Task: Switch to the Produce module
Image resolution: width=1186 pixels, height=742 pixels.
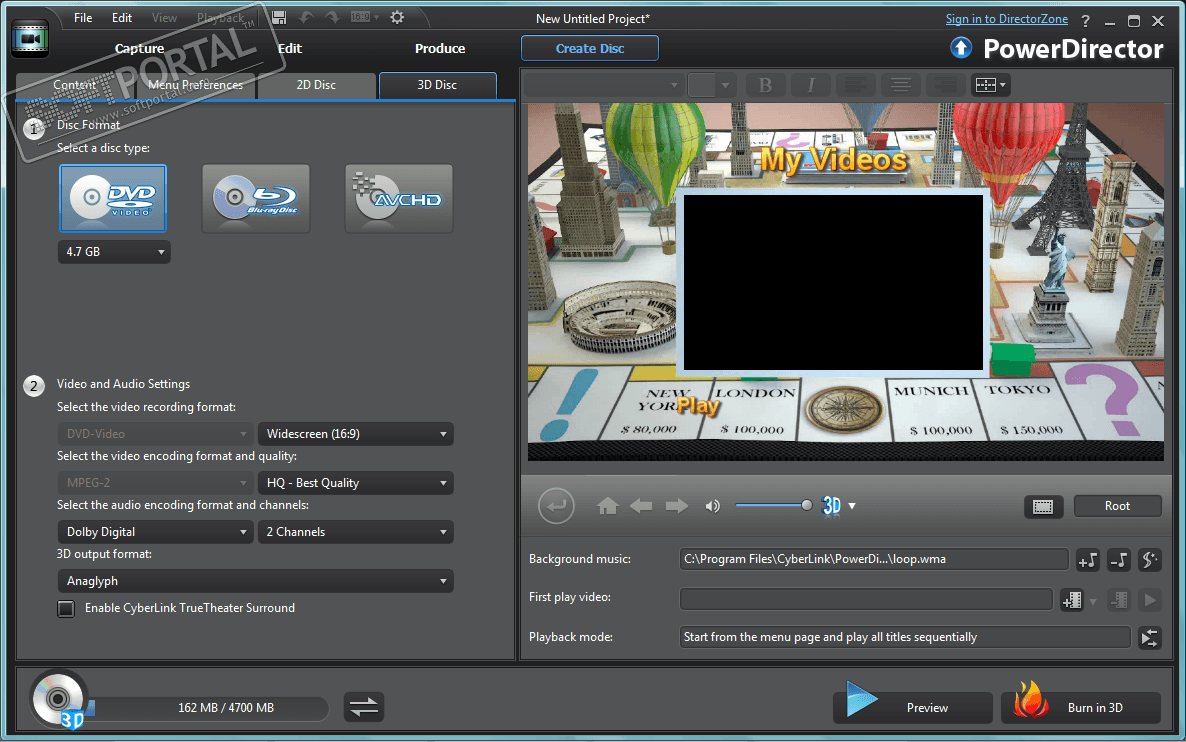Action: (x=440, y=48)
